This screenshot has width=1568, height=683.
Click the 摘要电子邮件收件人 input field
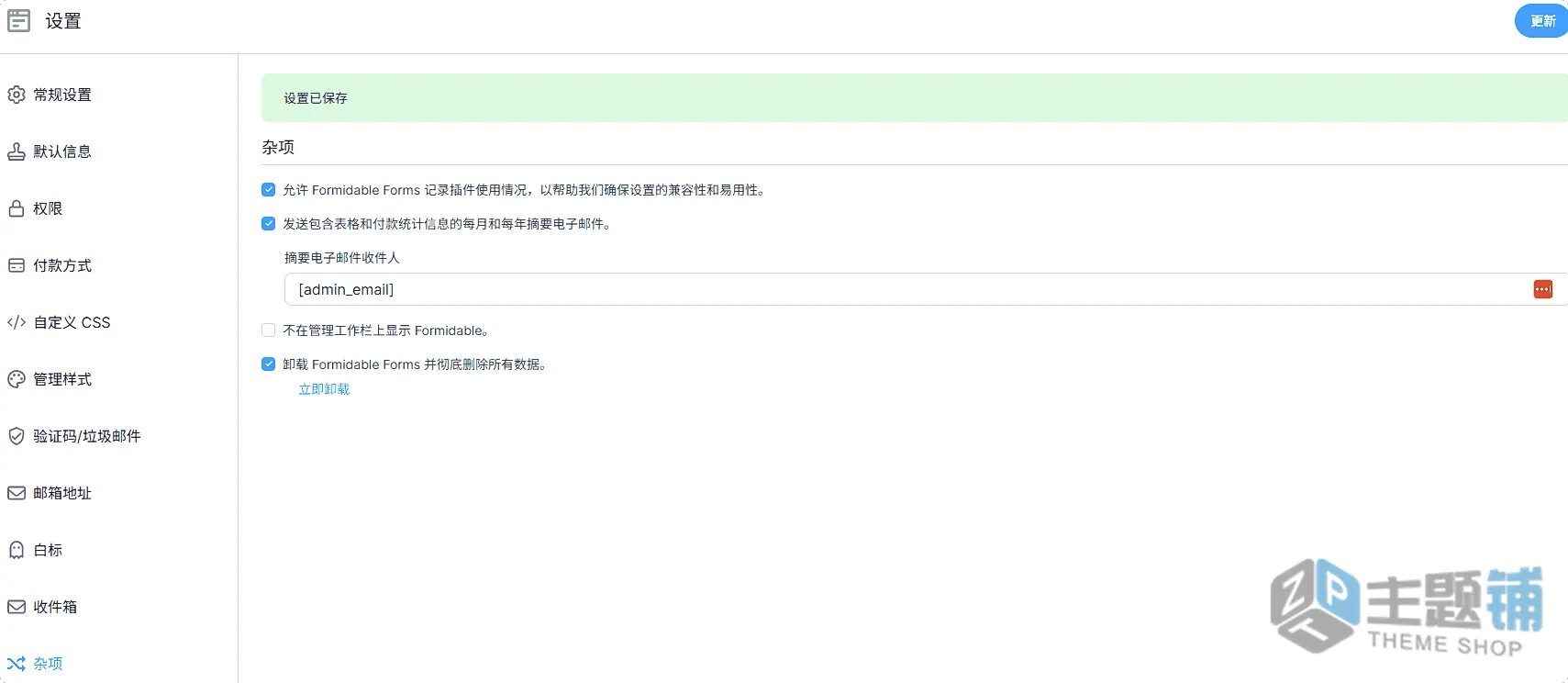tap(926, 289)
